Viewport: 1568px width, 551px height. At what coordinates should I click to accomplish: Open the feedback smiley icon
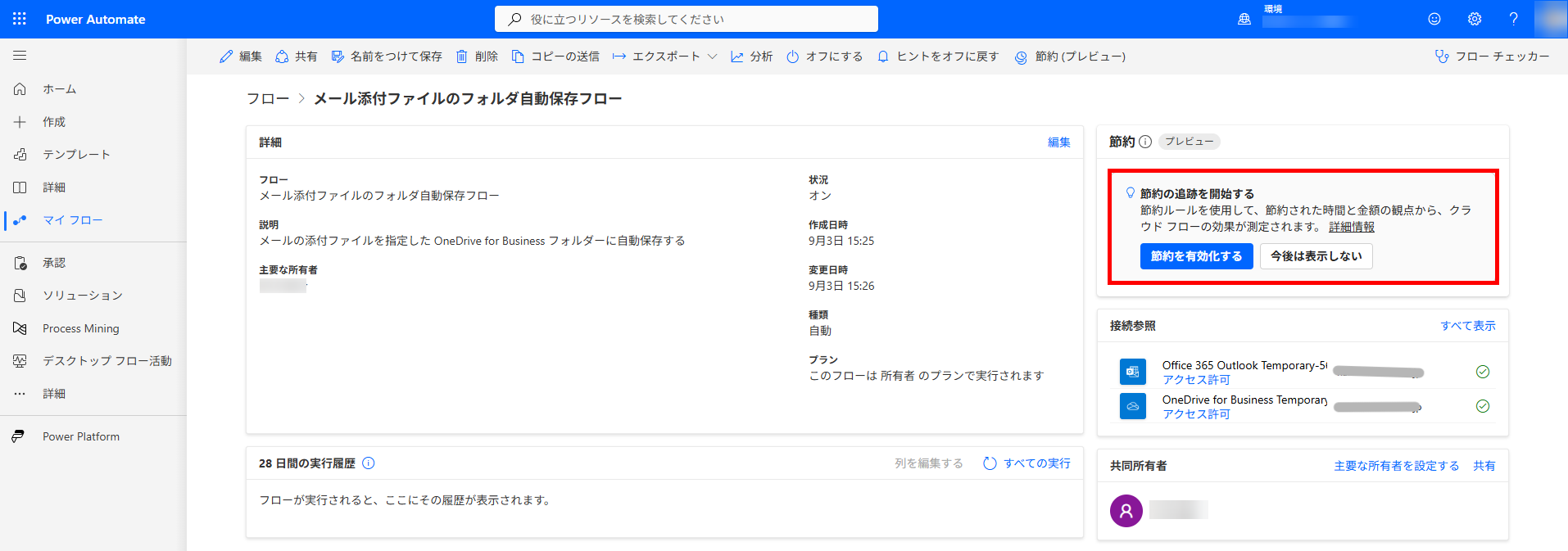[x=1434, y=19]
